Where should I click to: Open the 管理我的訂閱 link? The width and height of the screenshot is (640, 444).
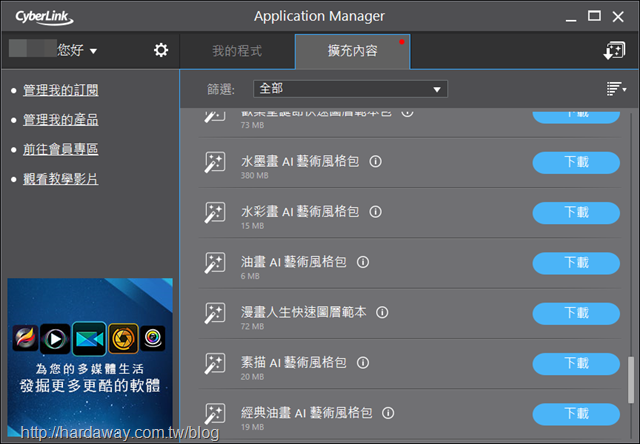pos(60,90)
